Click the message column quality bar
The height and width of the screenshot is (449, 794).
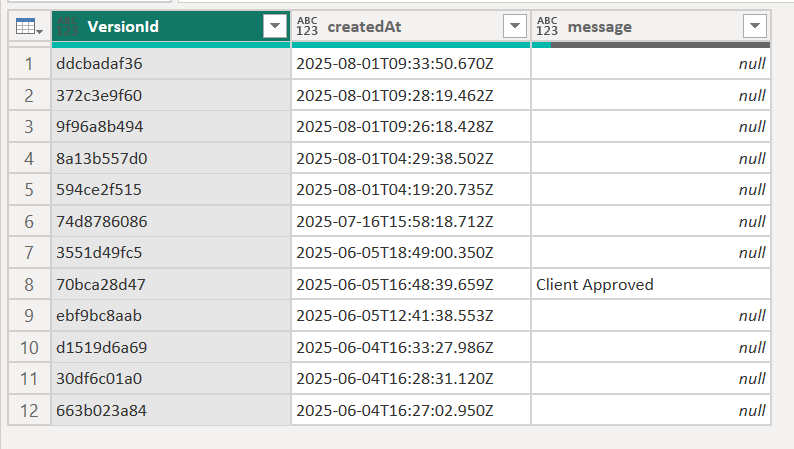tap(651, 45)
